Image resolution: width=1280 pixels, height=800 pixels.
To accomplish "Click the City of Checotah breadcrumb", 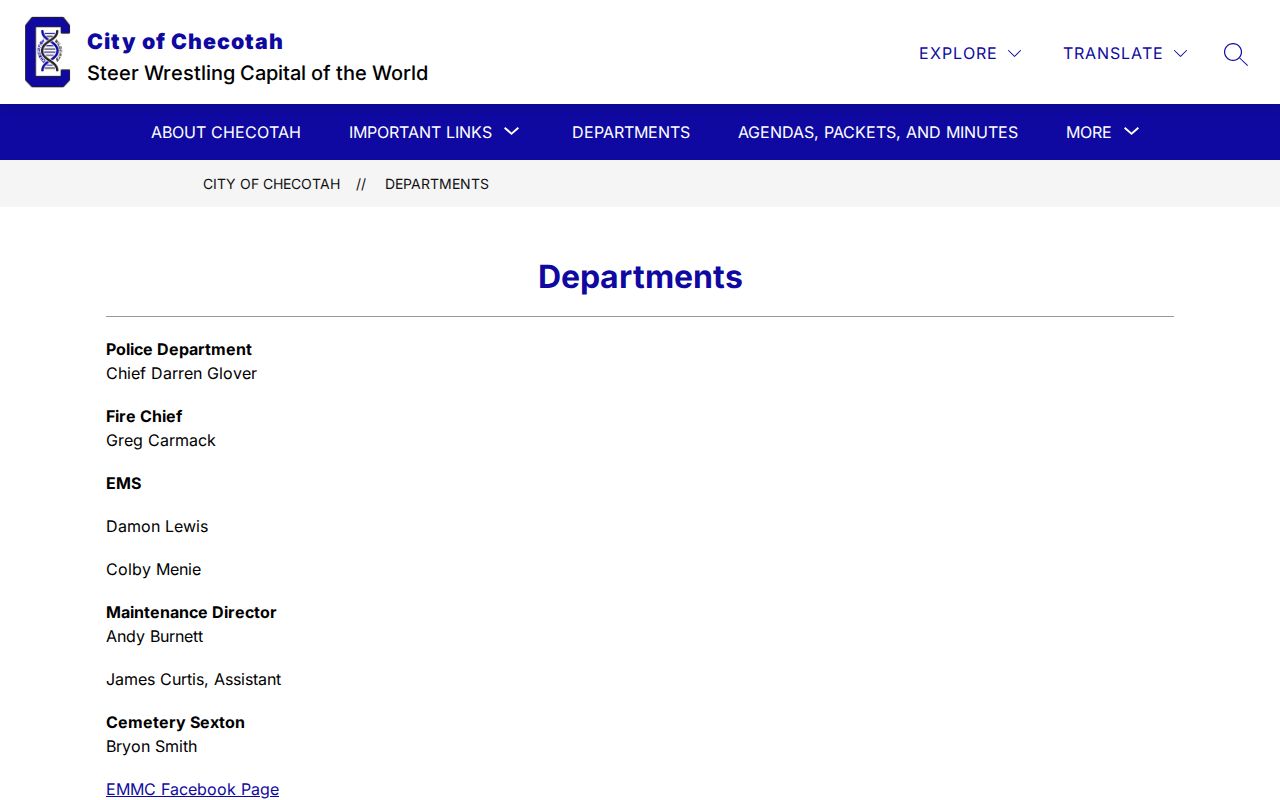I will pos(272,184).
